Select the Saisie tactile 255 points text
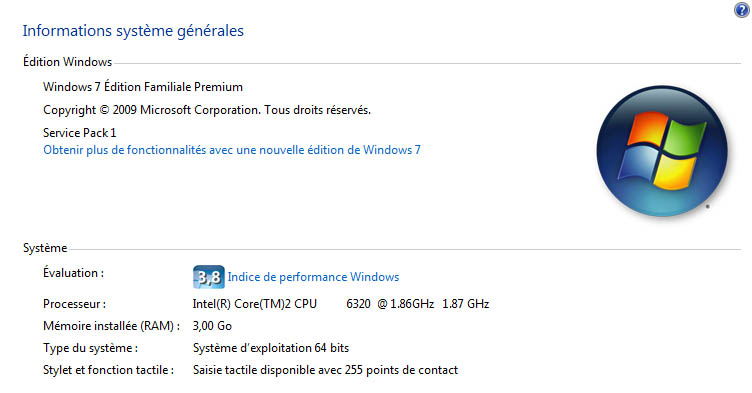Screen dimensions: 752x393 (325, 370)
